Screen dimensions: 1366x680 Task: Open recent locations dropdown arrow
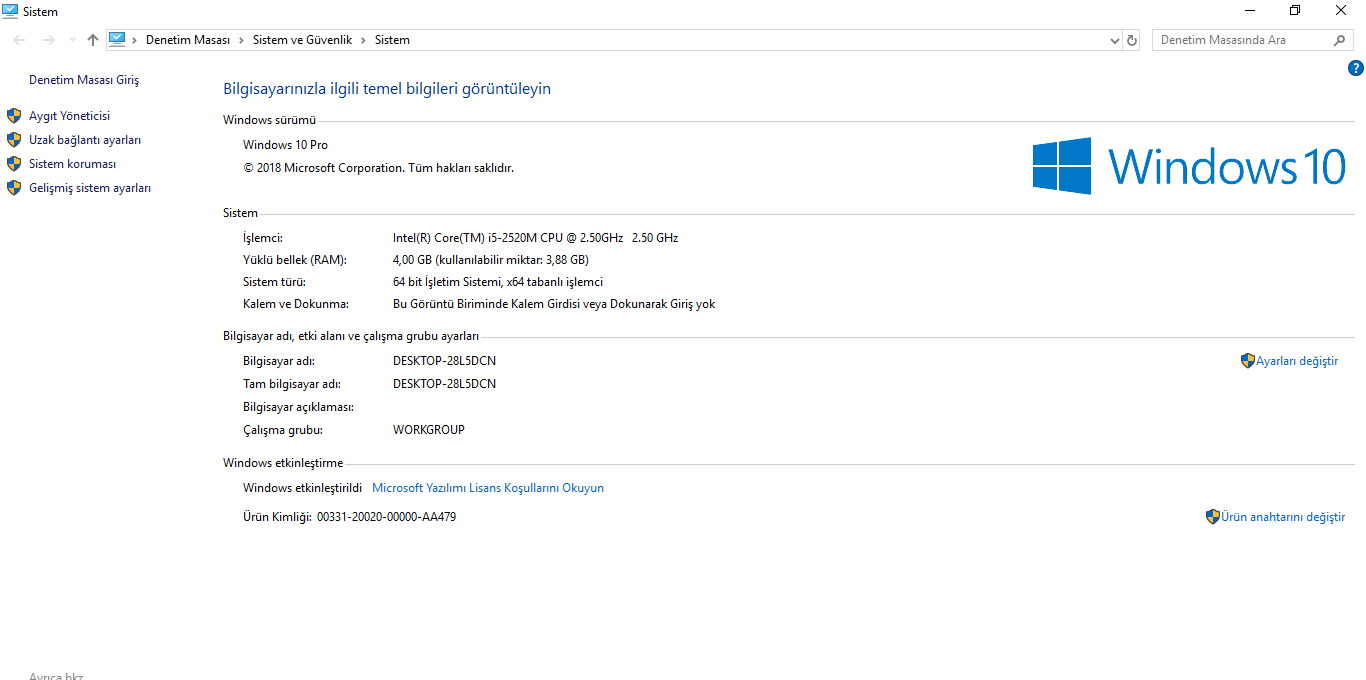pyautogui.click(x=72, y=40)
